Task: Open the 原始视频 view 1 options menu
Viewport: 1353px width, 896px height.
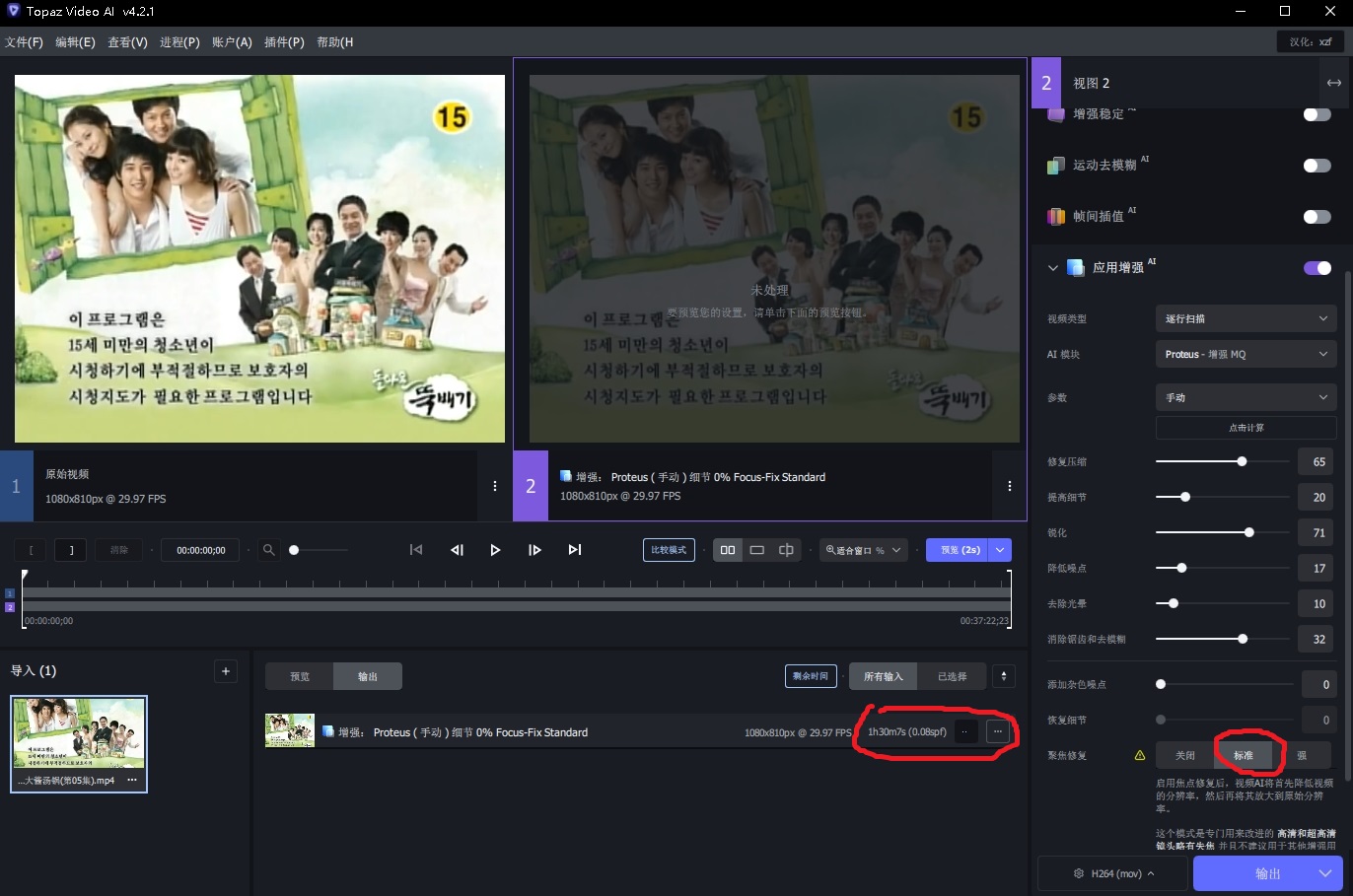Action: (x=495, y=486)
